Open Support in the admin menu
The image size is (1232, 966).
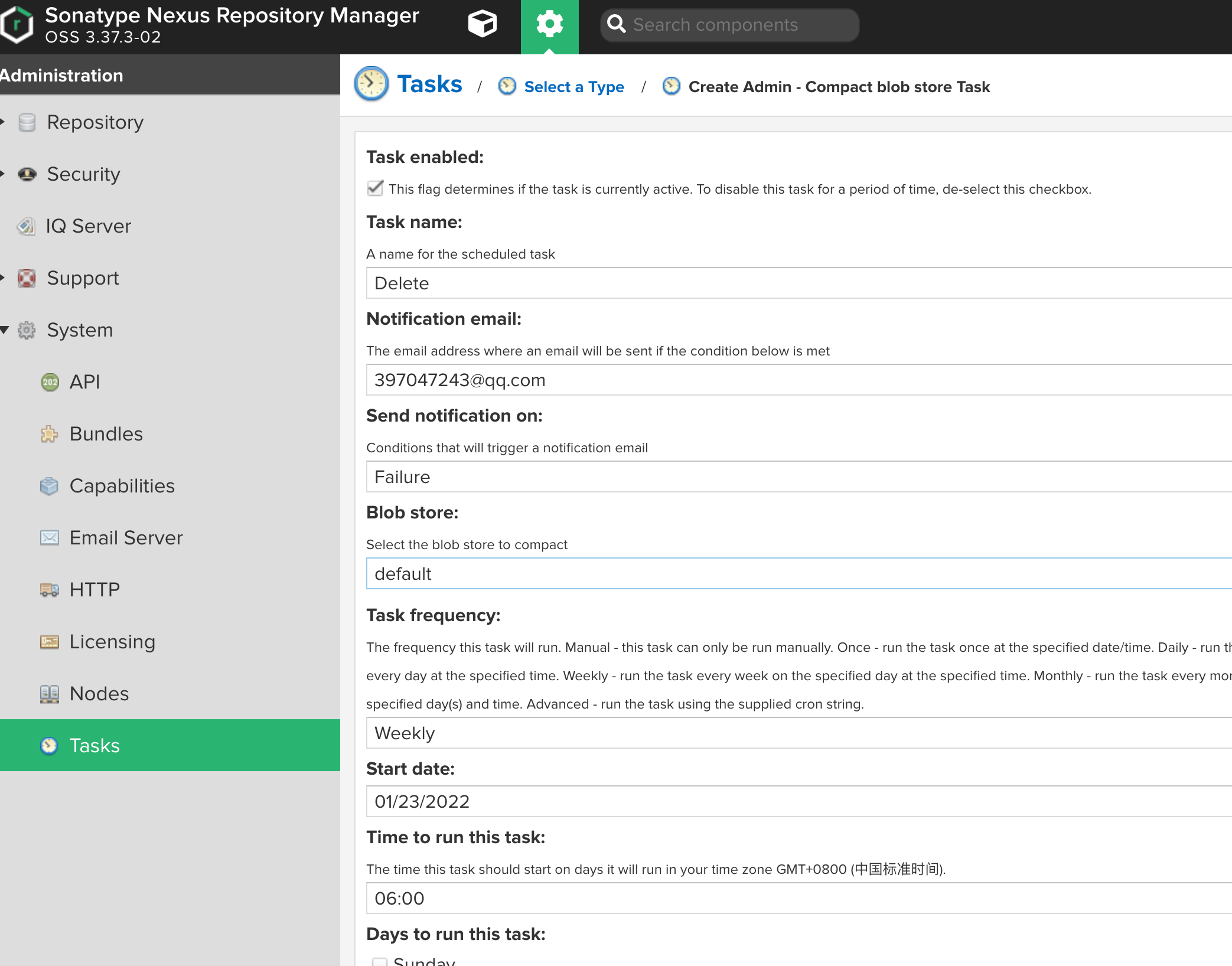point(83,278)
